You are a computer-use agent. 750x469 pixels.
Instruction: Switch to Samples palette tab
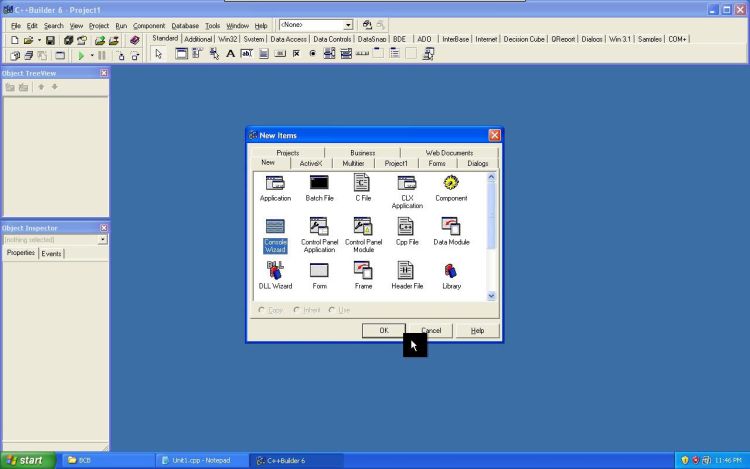[x=650, y=39]
